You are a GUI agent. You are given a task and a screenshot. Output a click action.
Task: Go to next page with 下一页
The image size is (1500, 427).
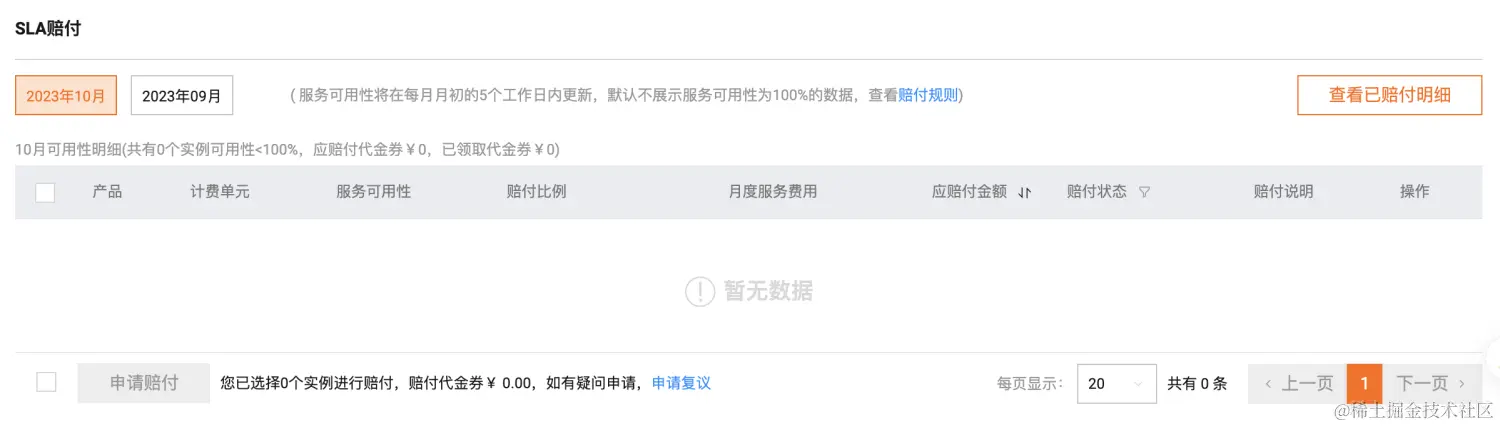(1431, 383)
